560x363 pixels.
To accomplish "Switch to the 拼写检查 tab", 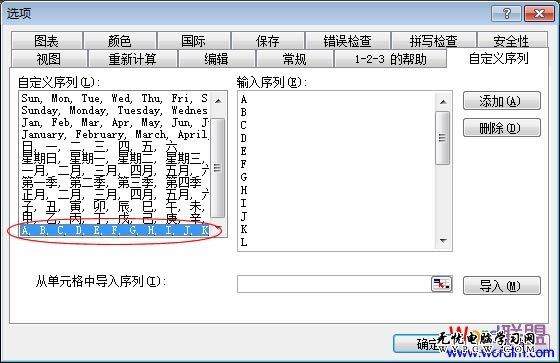I will (x=434, y=41).
